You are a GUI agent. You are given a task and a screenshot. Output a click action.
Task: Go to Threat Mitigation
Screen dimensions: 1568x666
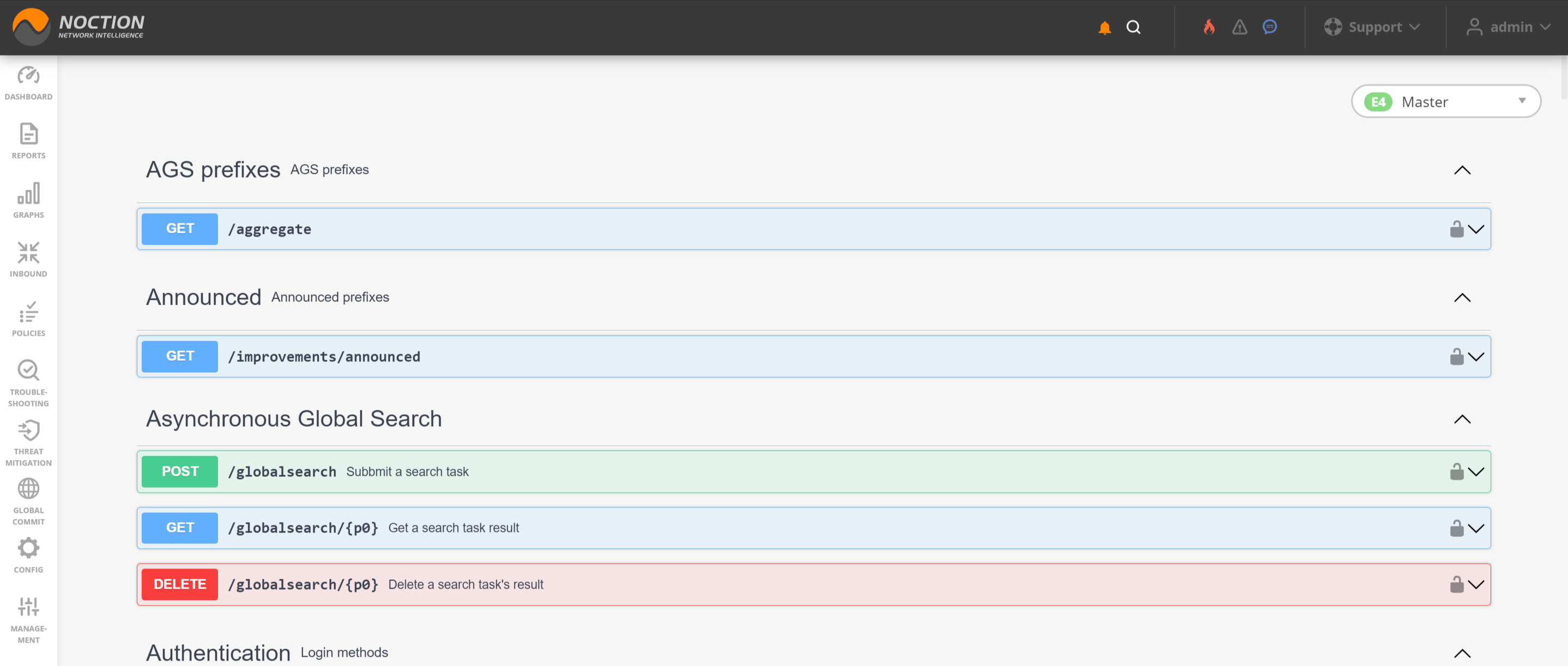point(28,443)
